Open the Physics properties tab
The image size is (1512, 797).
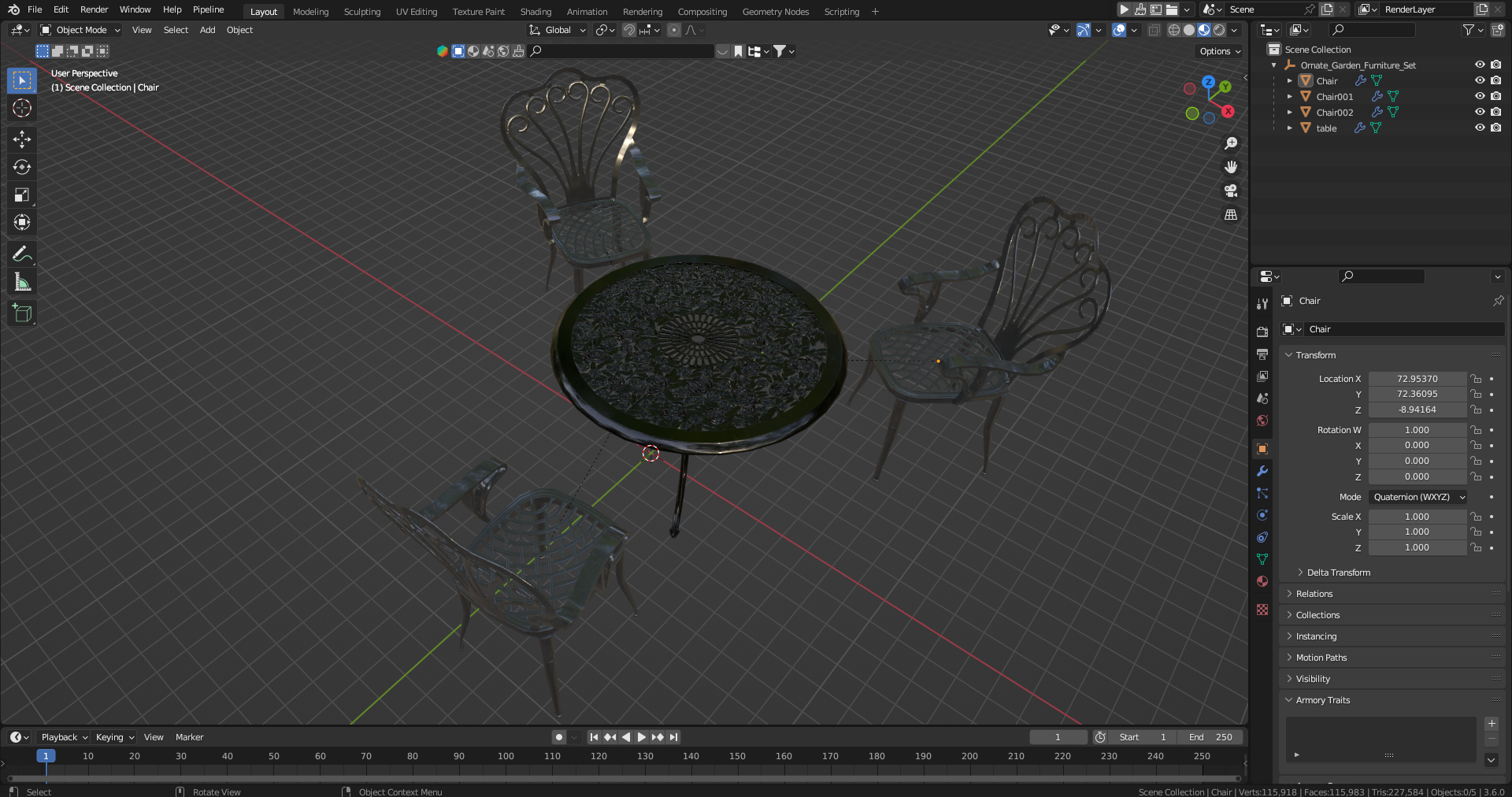pos(1262,515)
